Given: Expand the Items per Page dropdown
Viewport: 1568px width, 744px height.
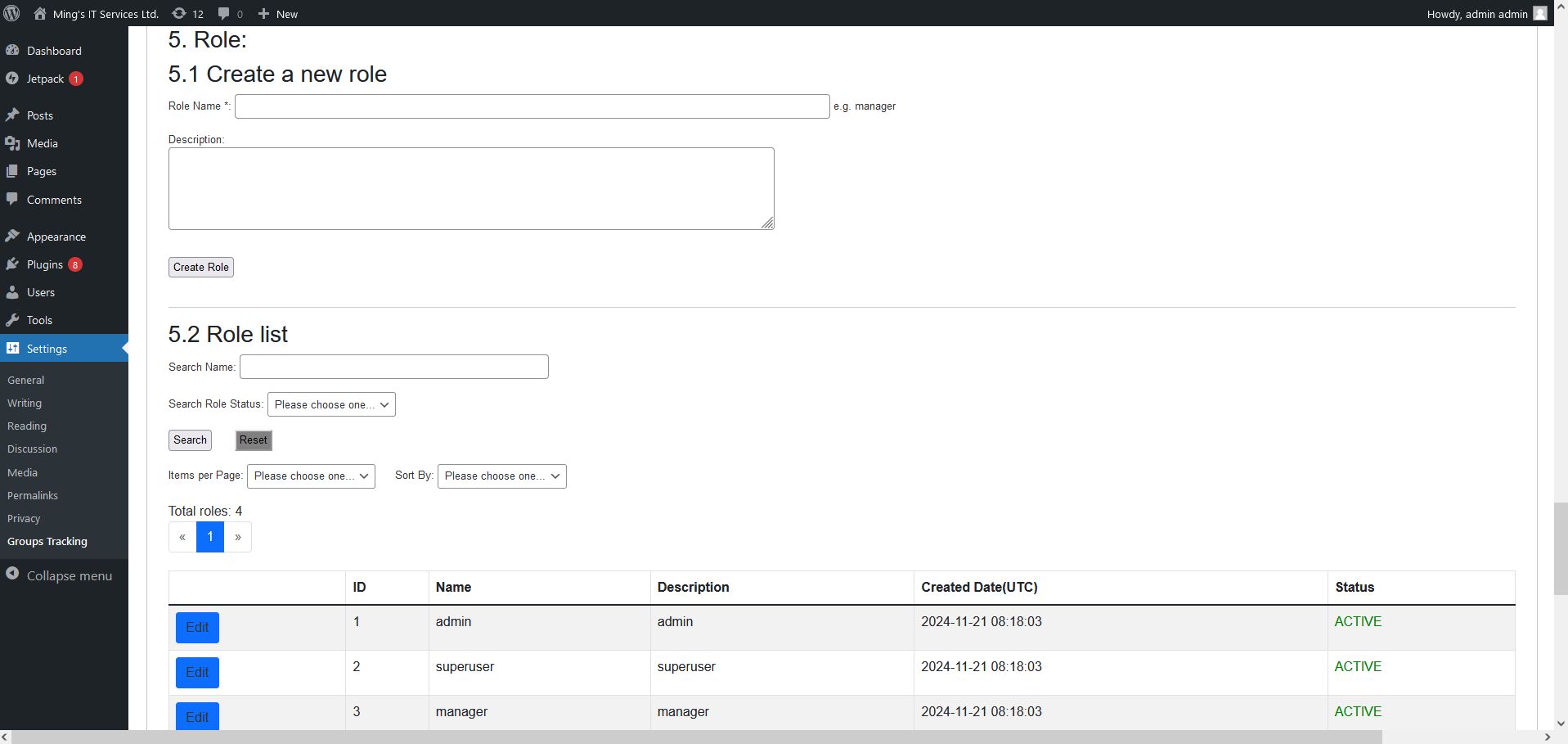Looking at the screenshot, I should click(x=311, y=476).
